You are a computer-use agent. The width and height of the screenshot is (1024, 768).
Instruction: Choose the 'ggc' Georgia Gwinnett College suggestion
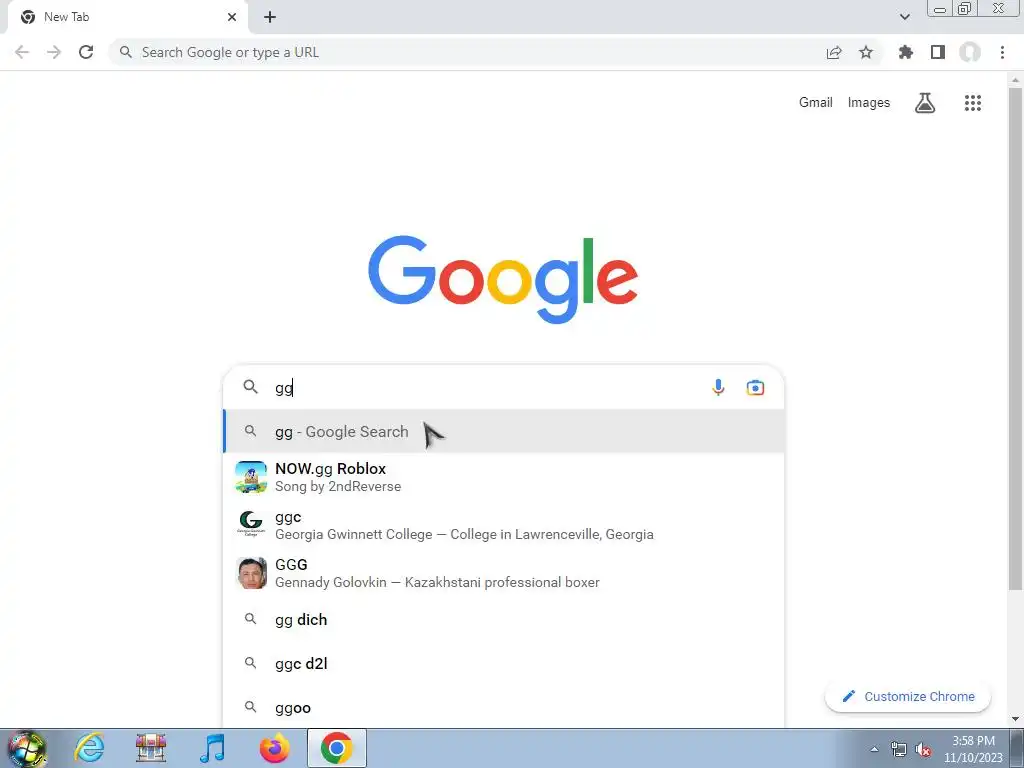coord(504,525)
